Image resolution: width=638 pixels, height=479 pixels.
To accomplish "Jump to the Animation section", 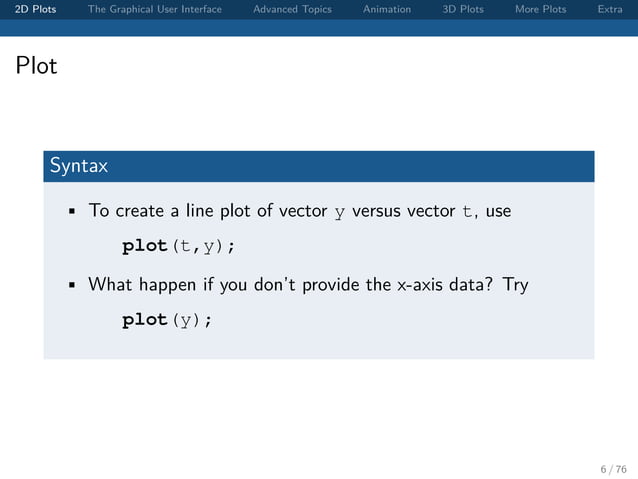I will pos(387,9).
